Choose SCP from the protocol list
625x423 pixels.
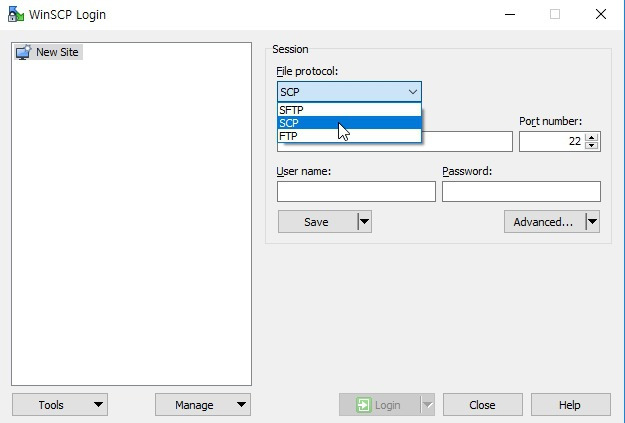(x=349, y=123)
